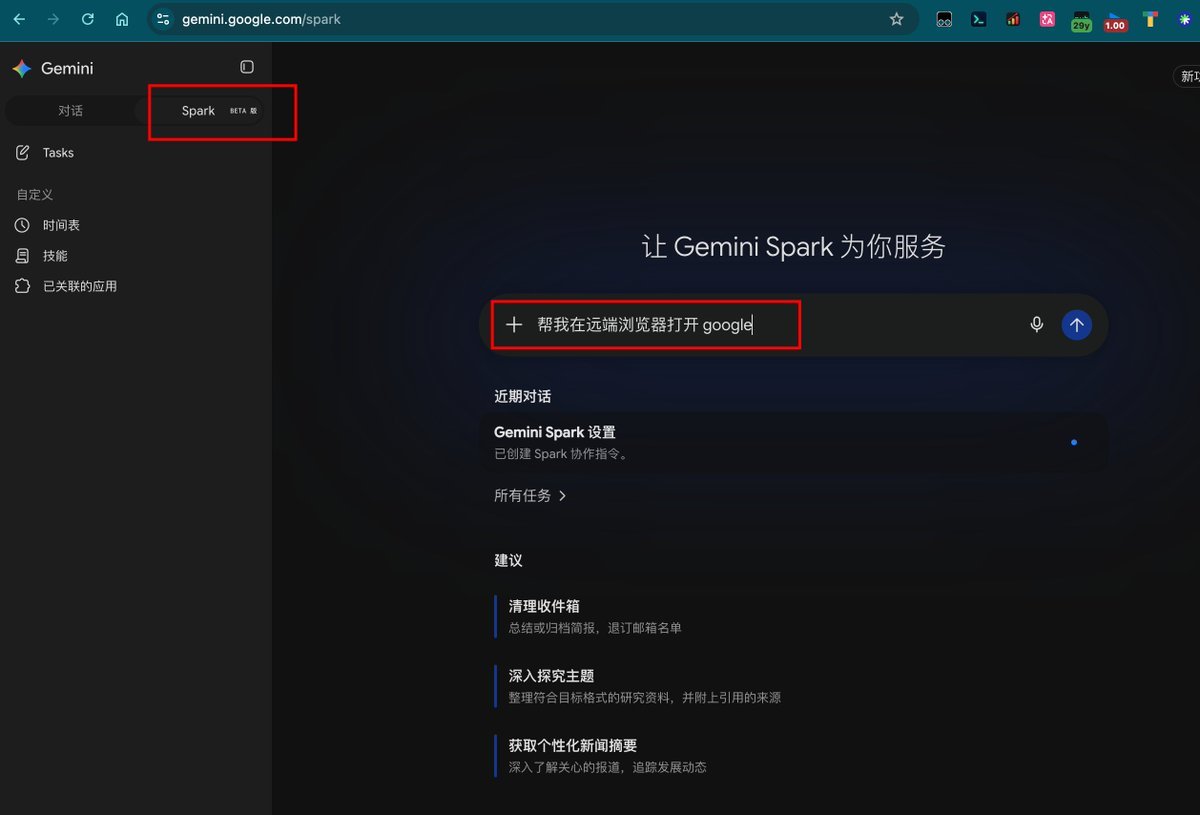The image size is (1200, 815).
Task: Click the puzzle icon beside 已关联的应用
Action: click(23, 286)
